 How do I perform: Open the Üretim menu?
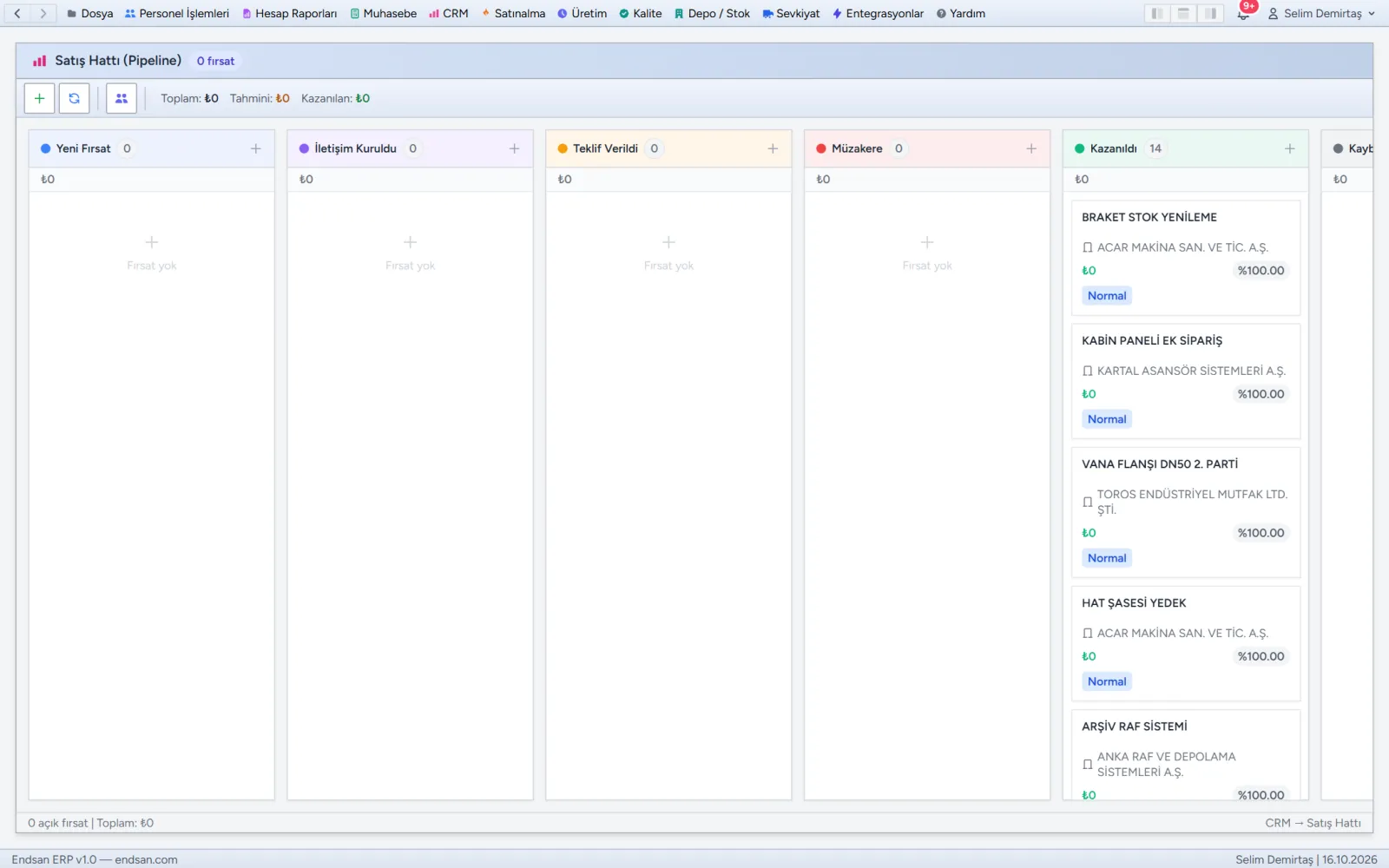(x=583, y=14)
